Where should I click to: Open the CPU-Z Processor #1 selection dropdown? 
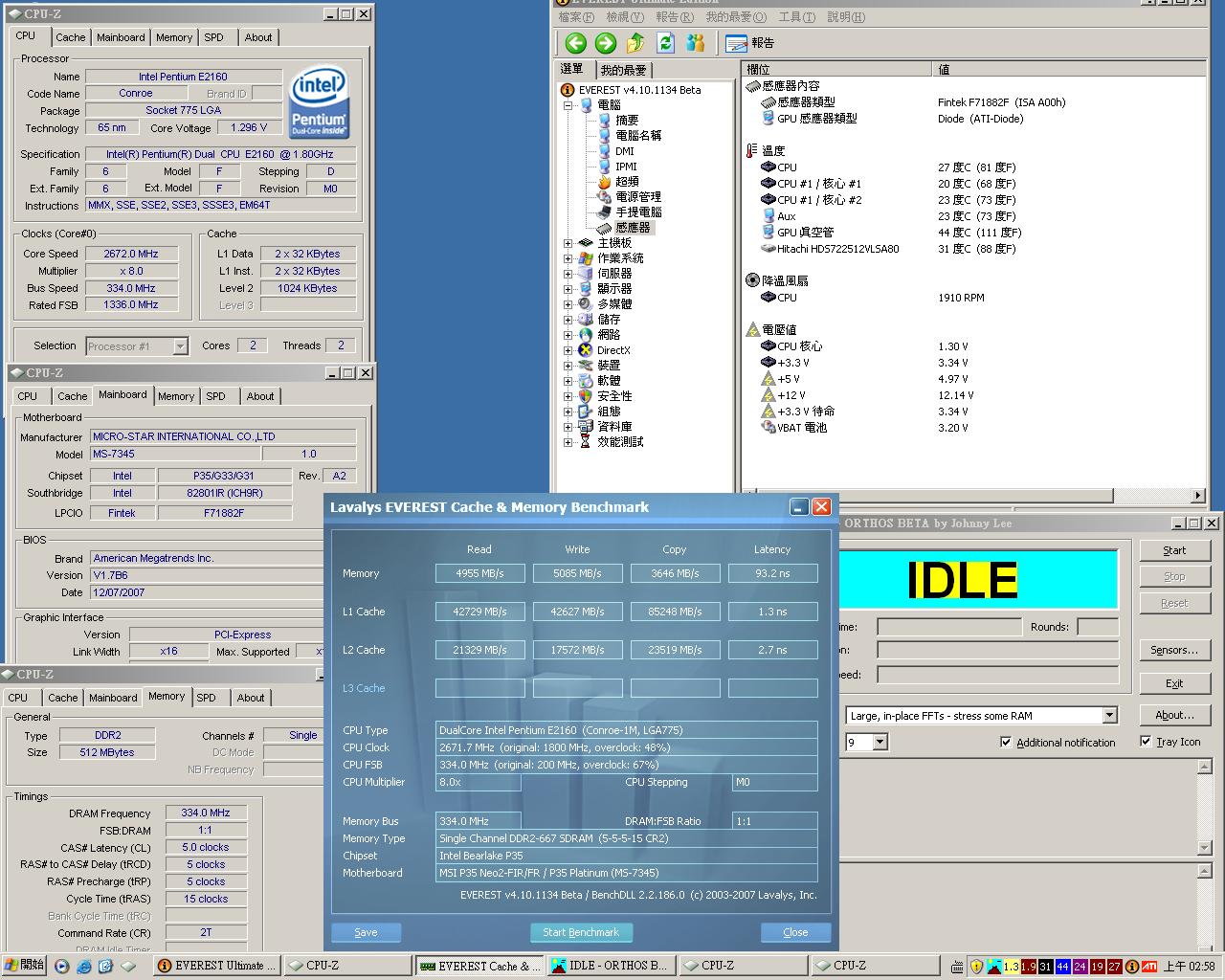point(180,345)
